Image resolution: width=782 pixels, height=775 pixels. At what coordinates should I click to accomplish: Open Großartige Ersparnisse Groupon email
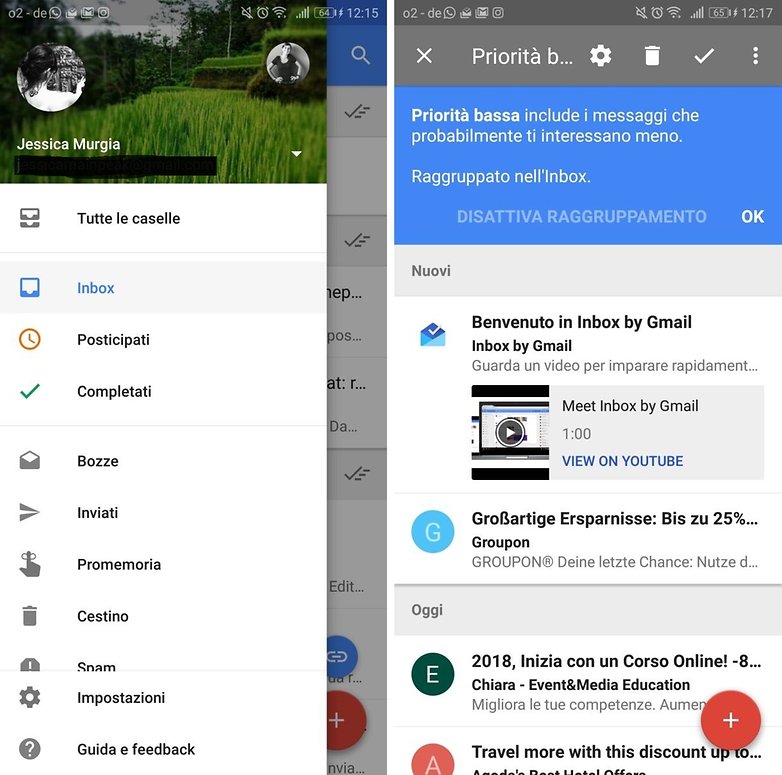(x=588, y=539)
